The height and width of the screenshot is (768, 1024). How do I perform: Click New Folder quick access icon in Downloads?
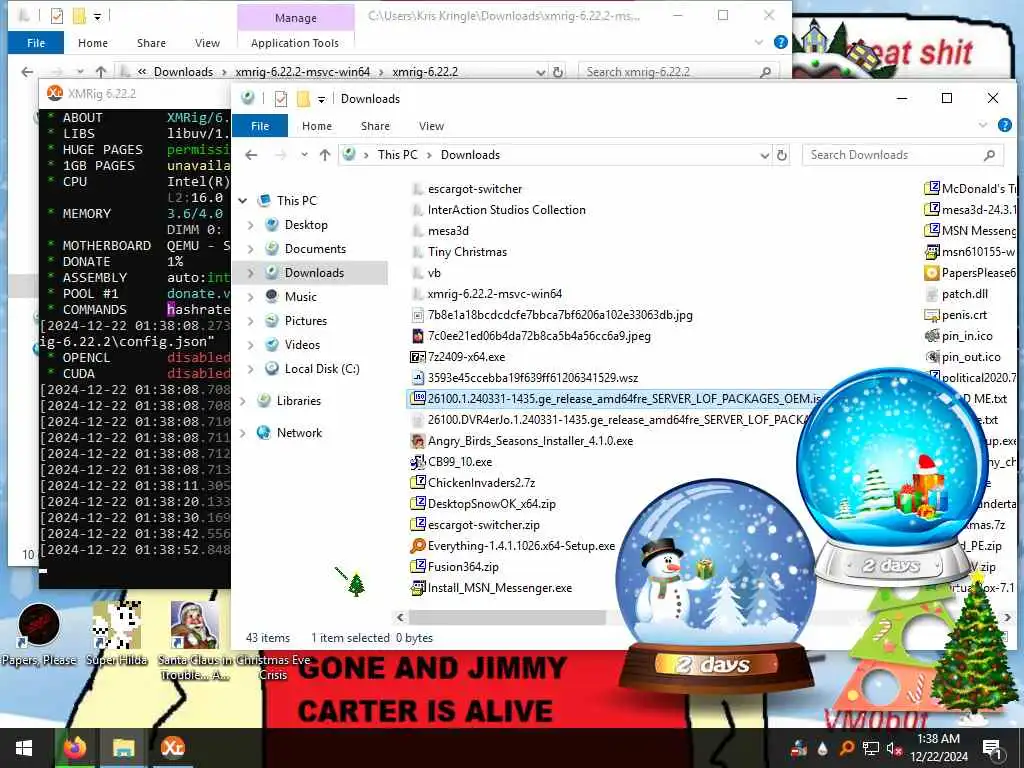coord(303,99)
